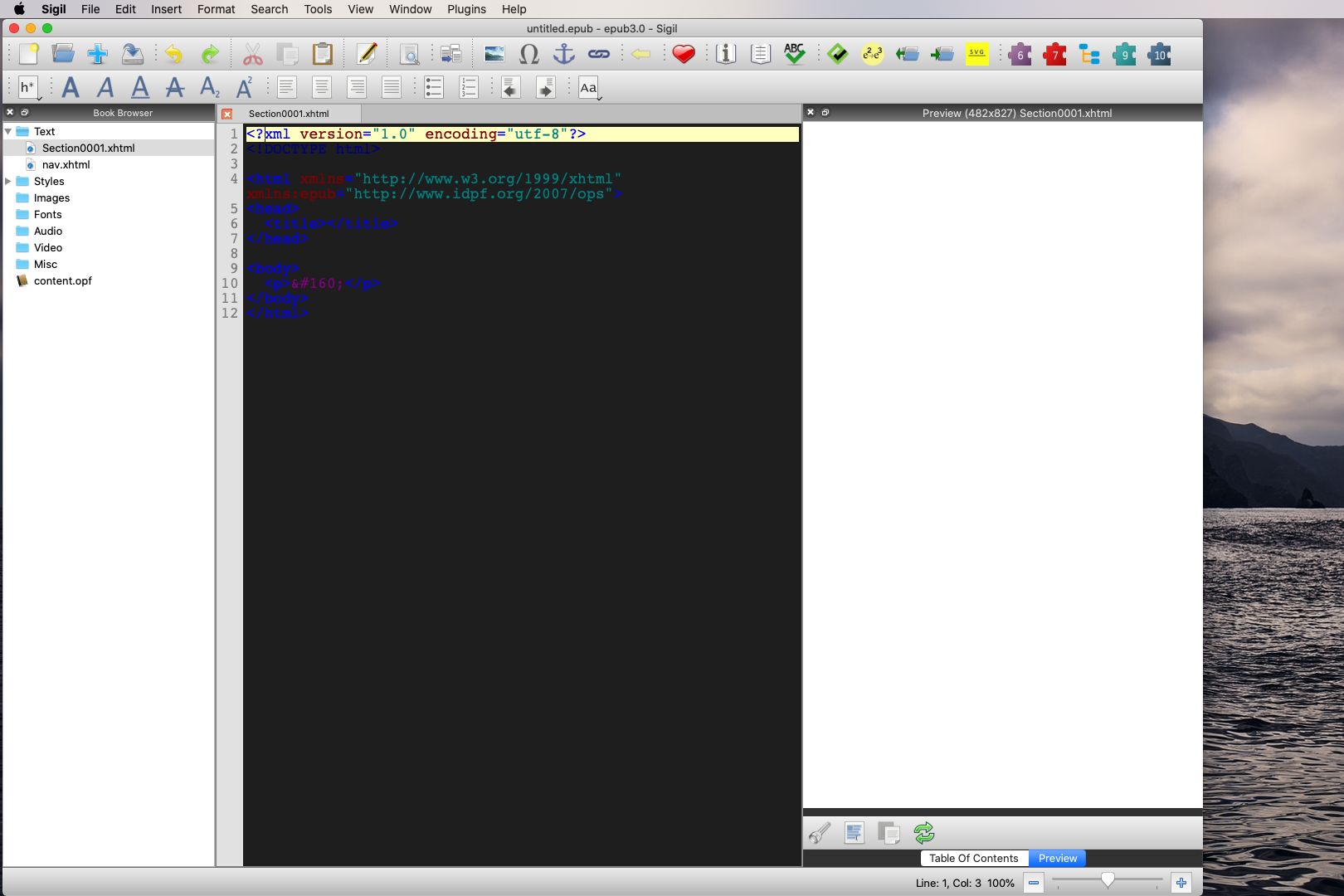Screen dimensions: 1344x896
Task: Zoom out with the minus button
Action: (x=1034, y=883)
